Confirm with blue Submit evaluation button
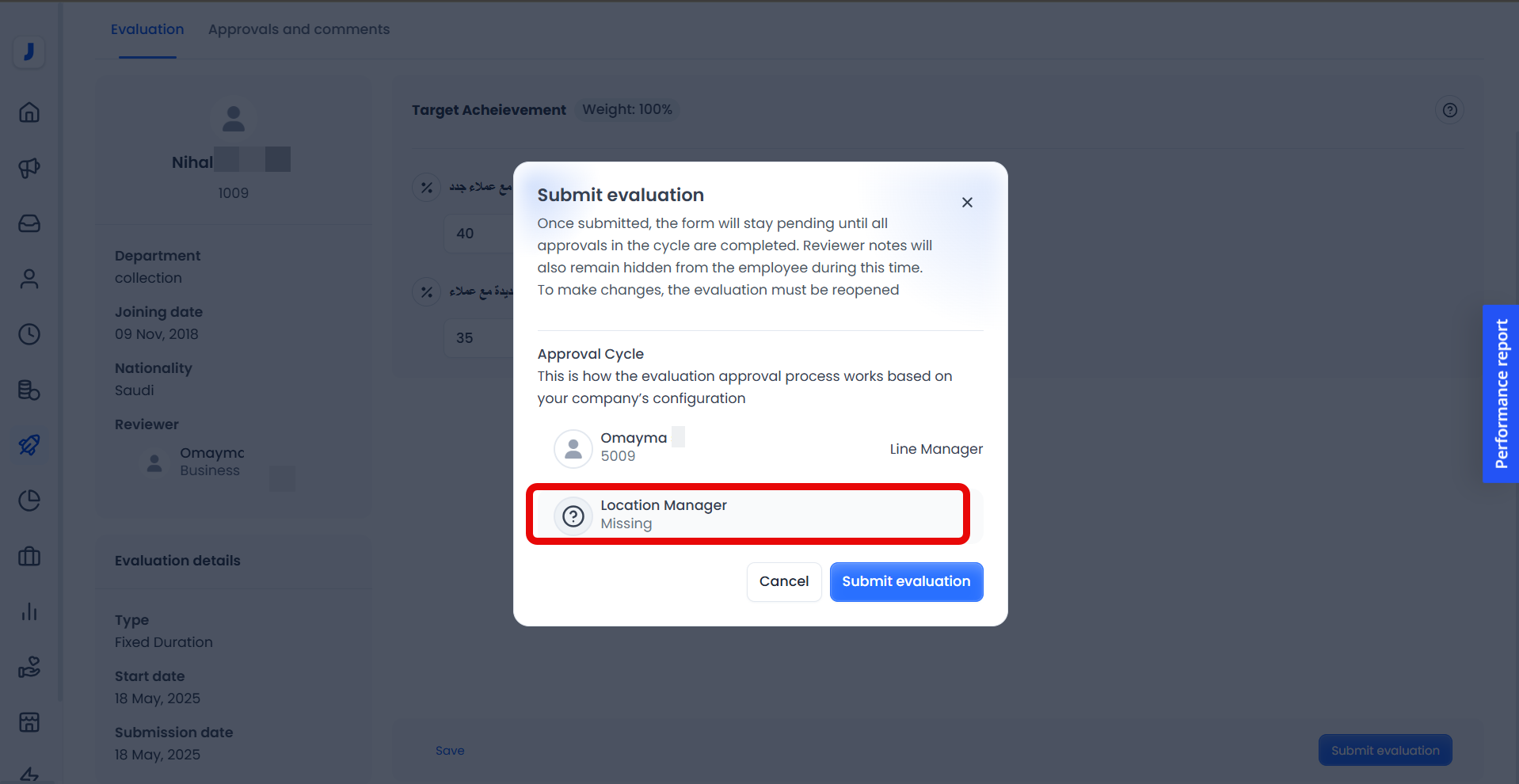The width and height of the screenshot is (1519, 784). 906,581
